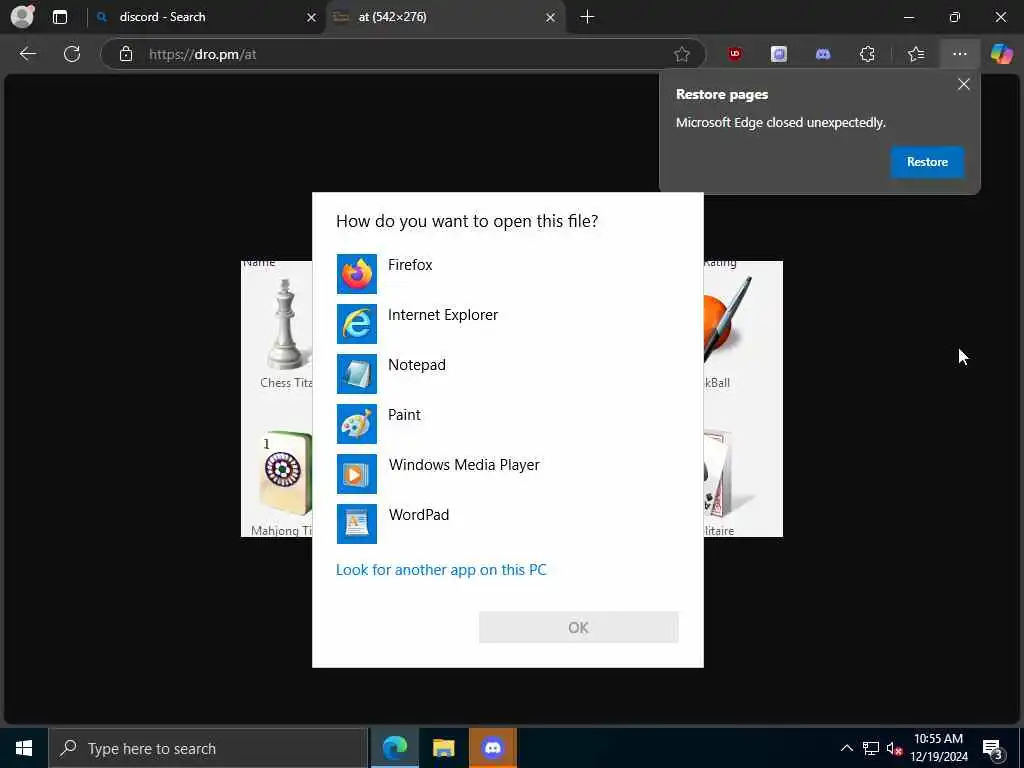Screen dimensions: 1024x768
Task: Click the Firefox label in app list
Action: [x=410, y=264]
